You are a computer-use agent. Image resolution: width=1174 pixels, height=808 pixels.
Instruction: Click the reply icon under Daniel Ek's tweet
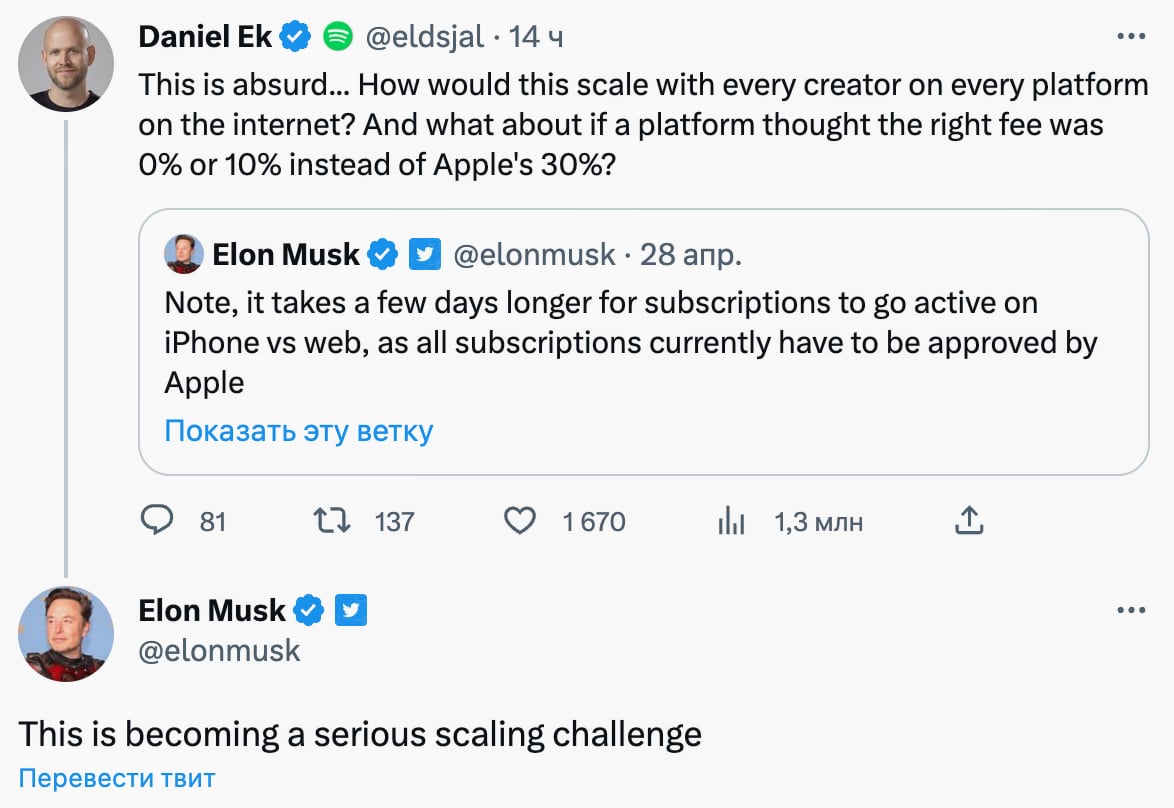(x=158, y=521)
